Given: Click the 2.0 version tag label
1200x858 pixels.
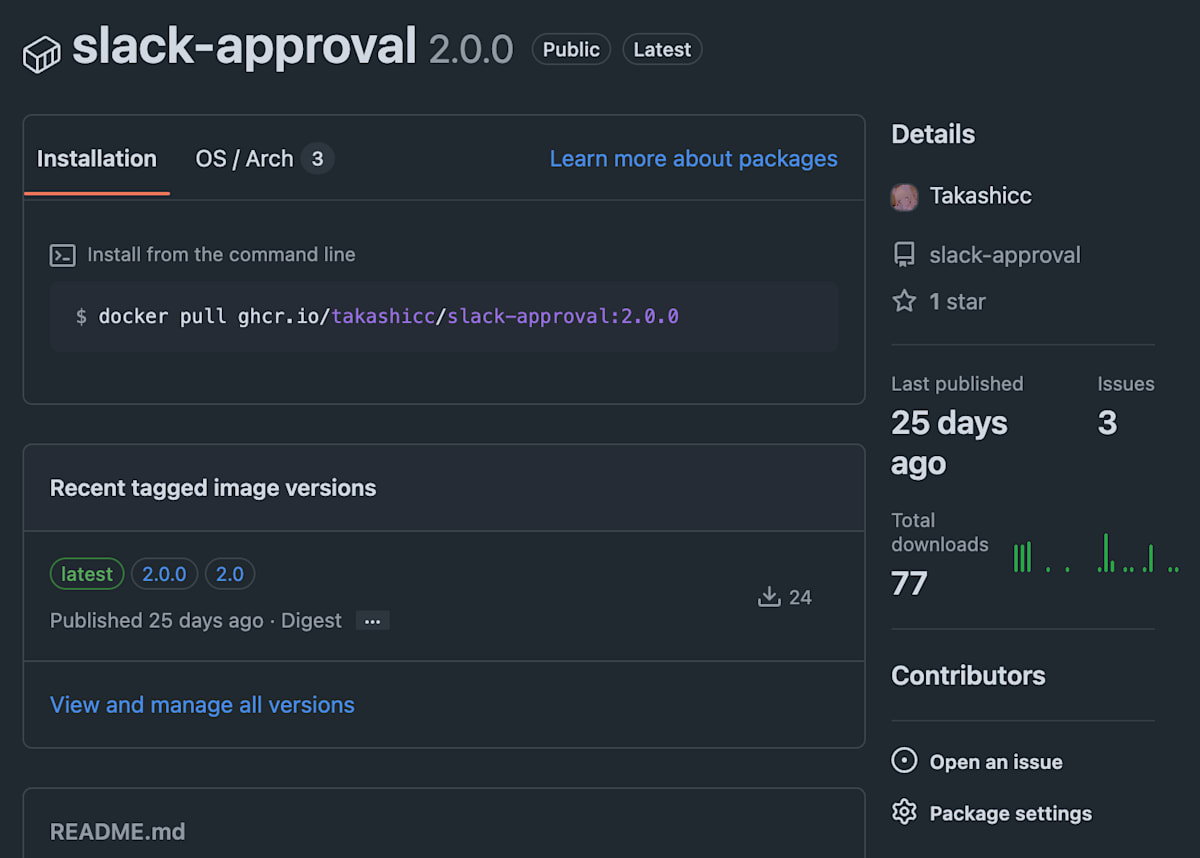Looking at the screenshot, I should click(230, 574).
